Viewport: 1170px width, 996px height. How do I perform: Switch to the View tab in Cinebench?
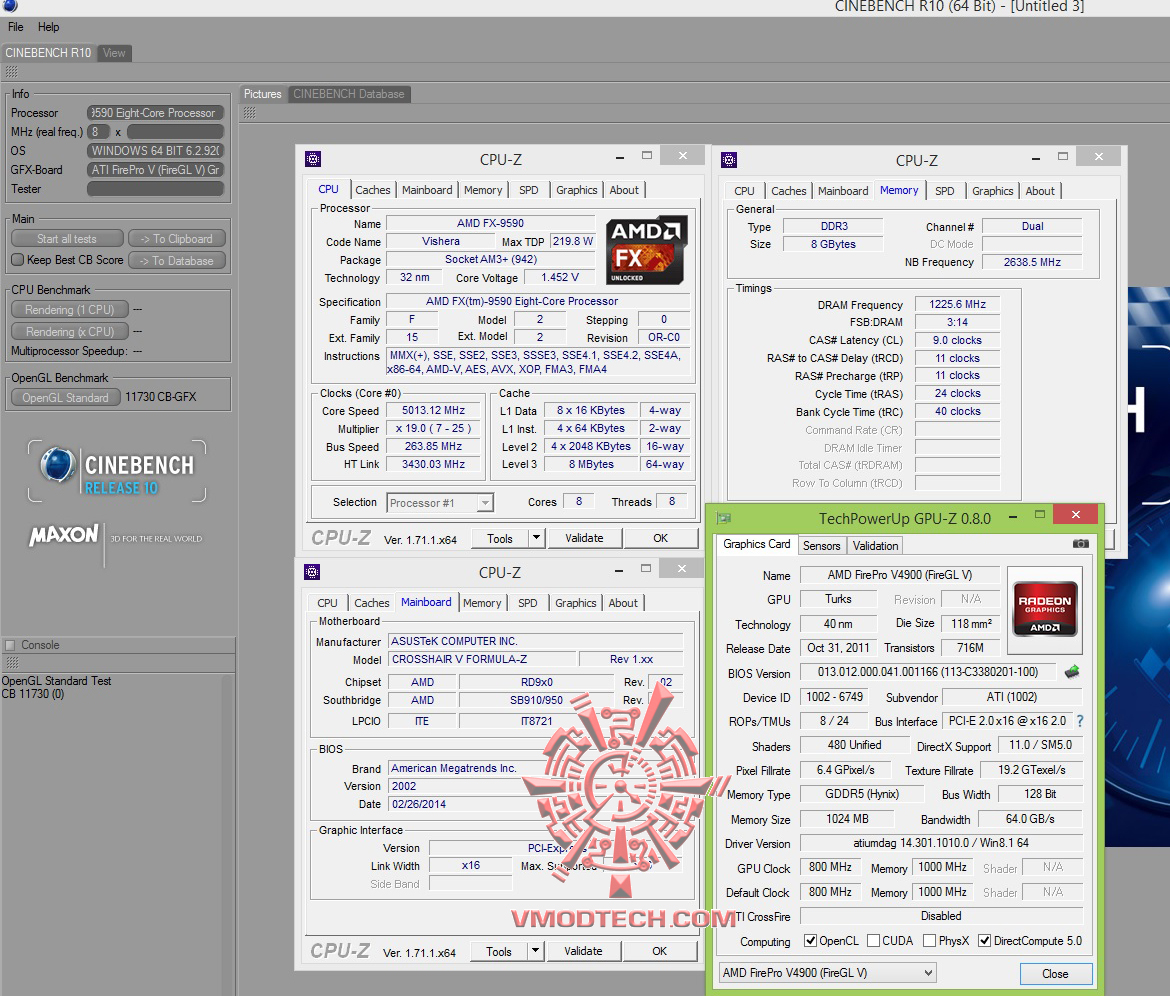coord(114,53)
